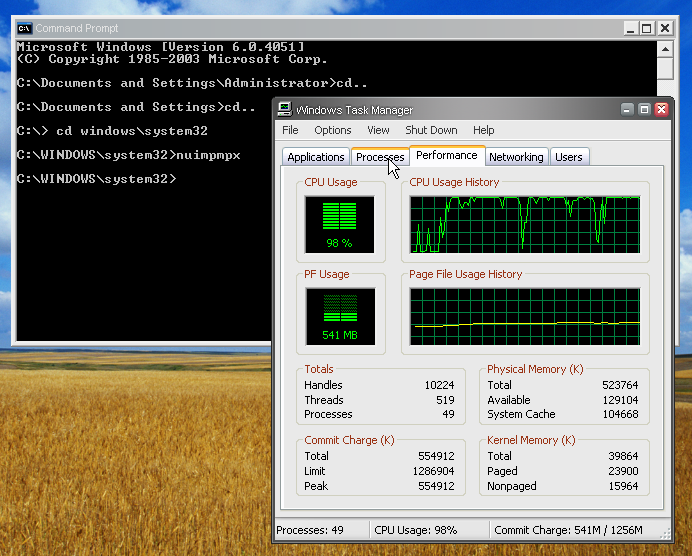This screenshot has width=692, height=556.
Task: Minimize the Command Prompt window
Action: click(630, 29)
